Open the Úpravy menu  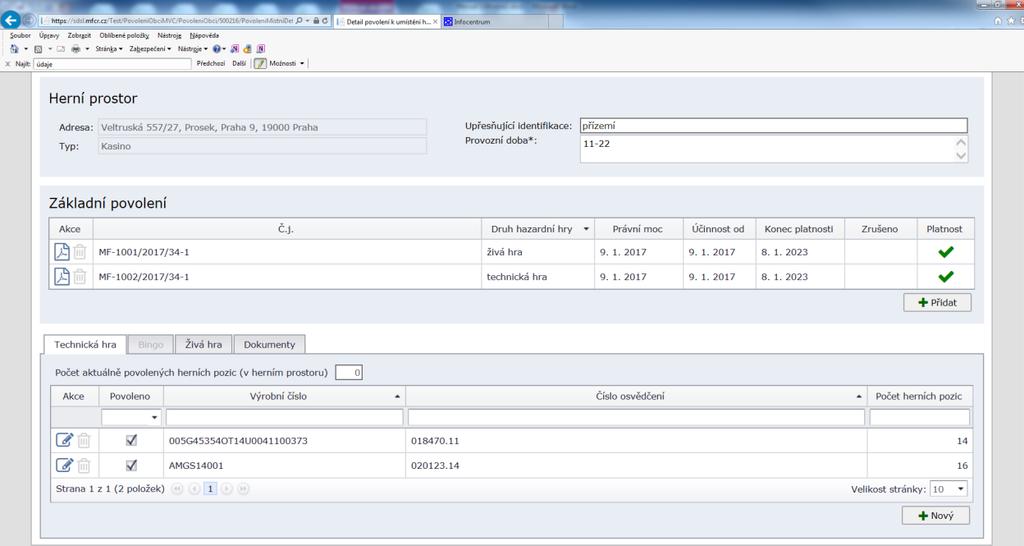49,35
